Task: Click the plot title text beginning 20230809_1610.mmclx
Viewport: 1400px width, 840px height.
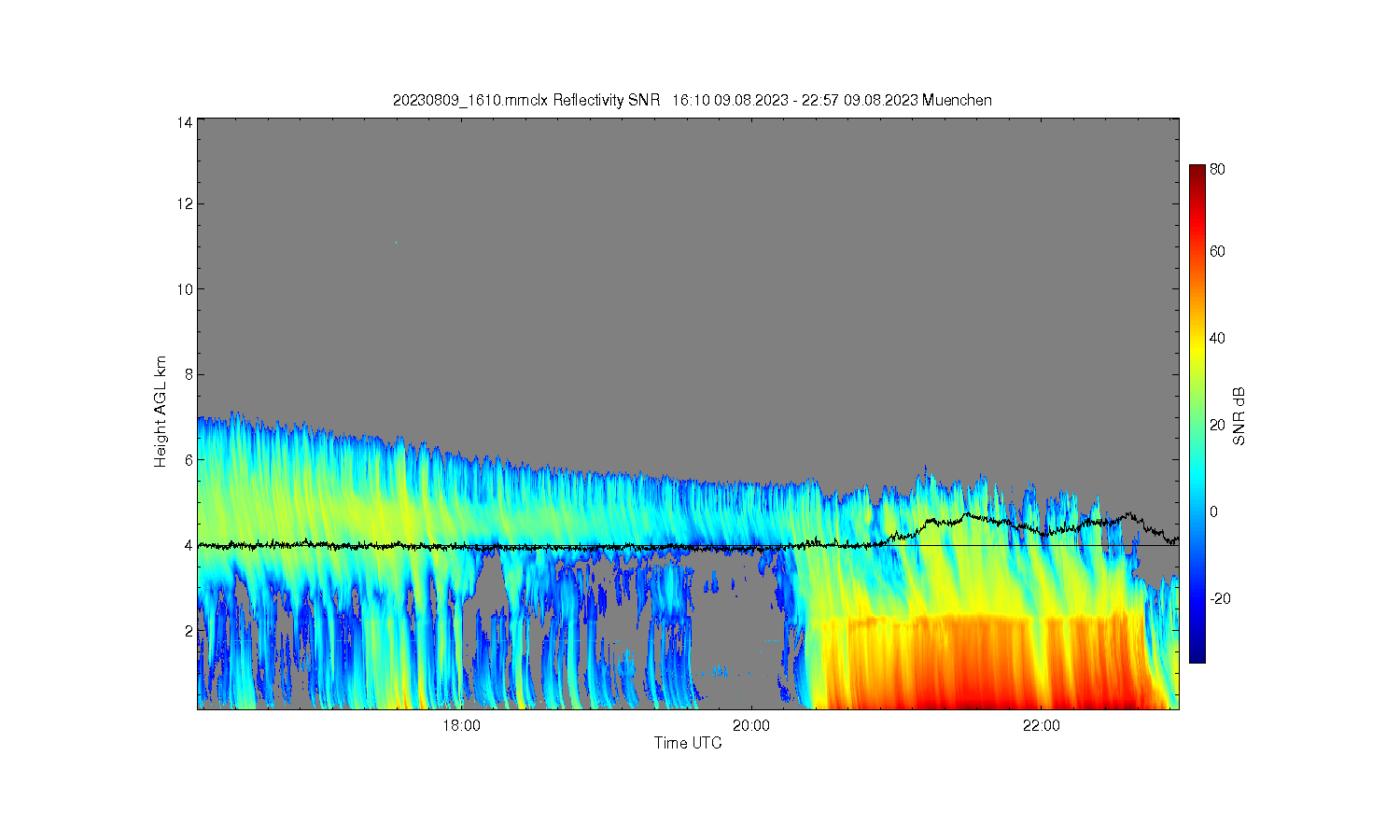Action: pos(692,101)
